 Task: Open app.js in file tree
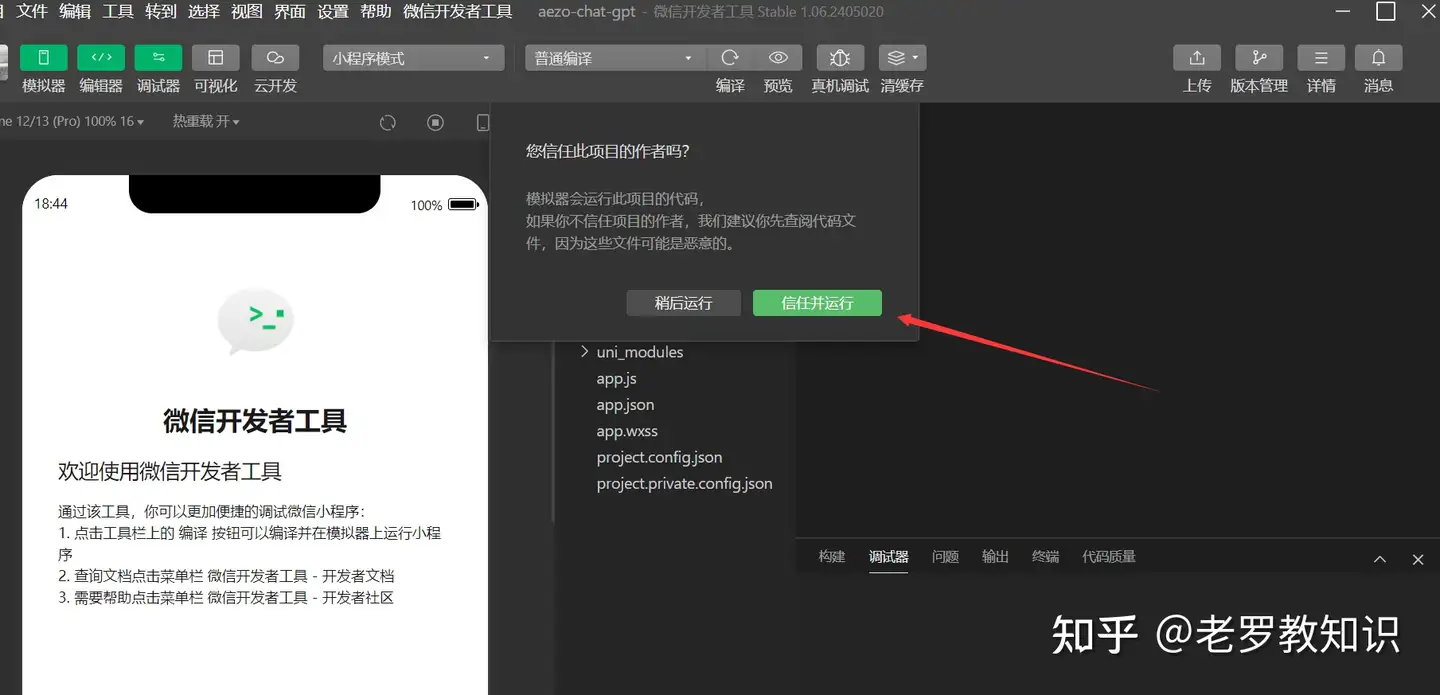[x=617, y=378]
